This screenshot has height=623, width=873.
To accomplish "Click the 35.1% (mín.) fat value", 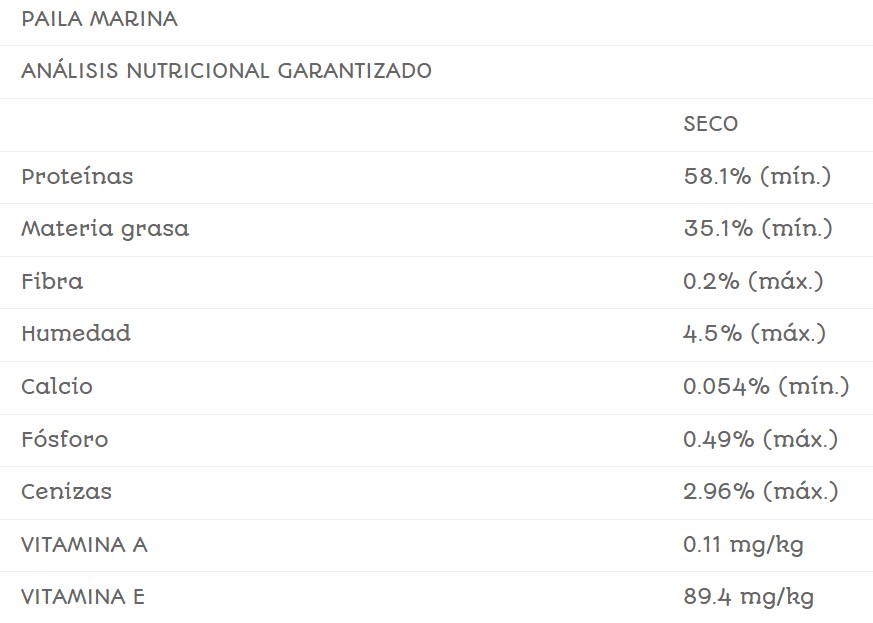I will click(x=757, y=229).
